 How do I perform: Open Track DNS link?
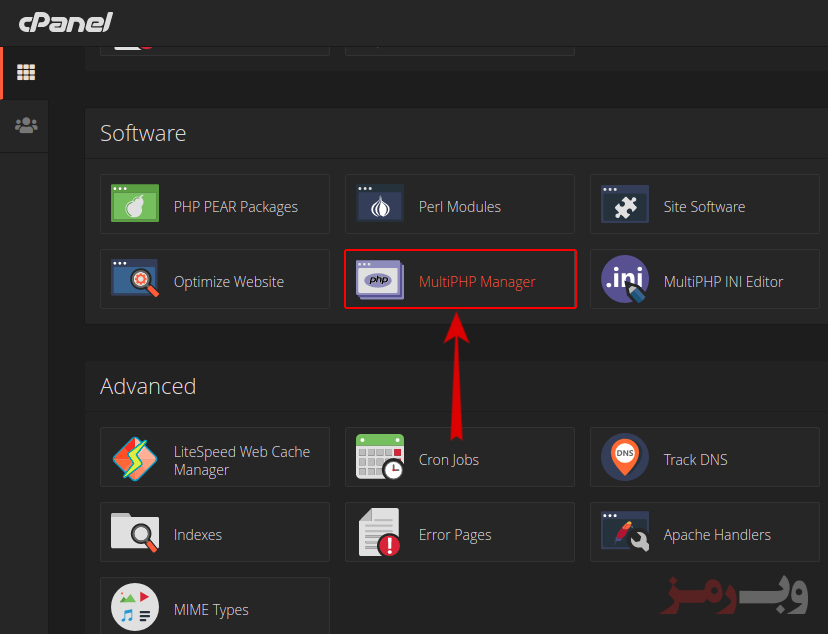click(x=695, y=460)
